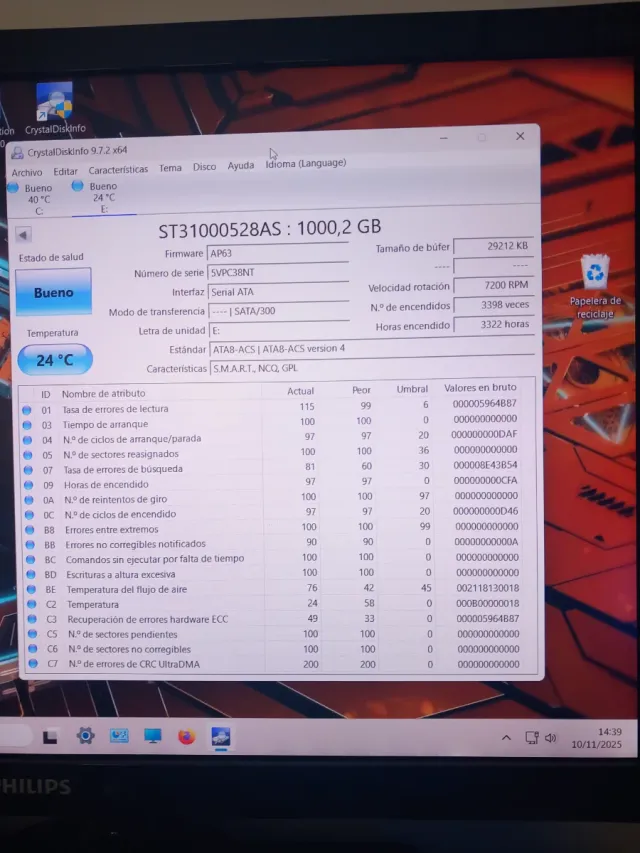Open the Tema menu
Screen dimensions: 640x853
point(170,168)
